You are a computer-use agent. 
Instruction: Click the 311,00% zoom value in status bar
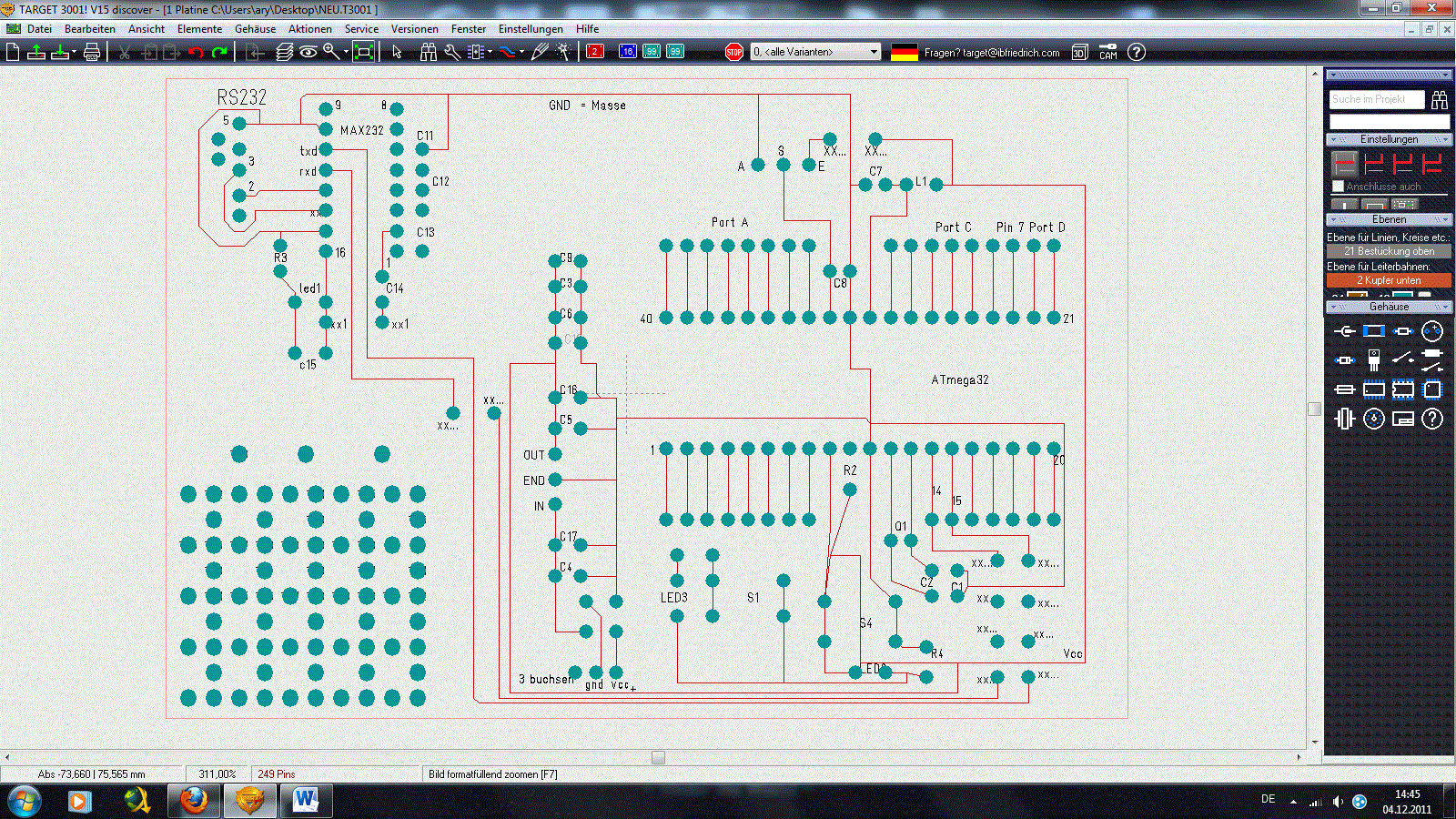(x=217, y=774)
